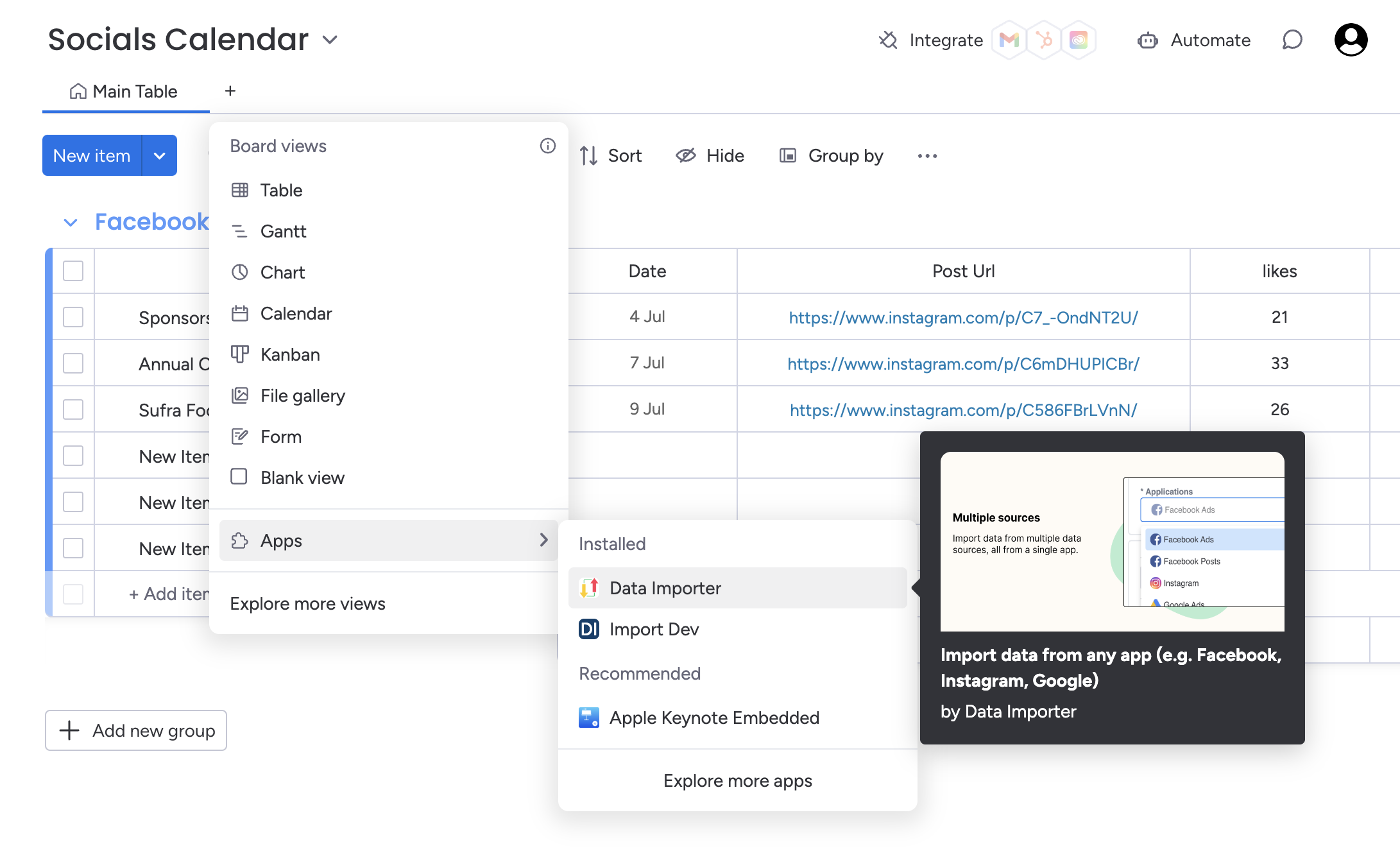Click Explore more apps
Image resolution: width=1400 pixels, height=860 pixels.
738,780
